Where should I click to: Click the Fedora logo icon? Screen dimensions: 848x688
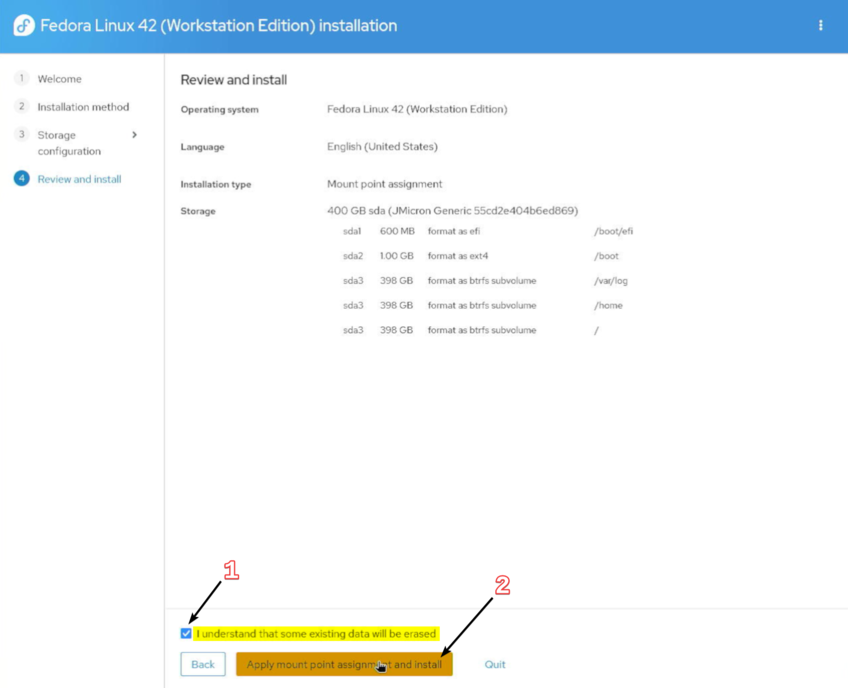coord(24,25)
